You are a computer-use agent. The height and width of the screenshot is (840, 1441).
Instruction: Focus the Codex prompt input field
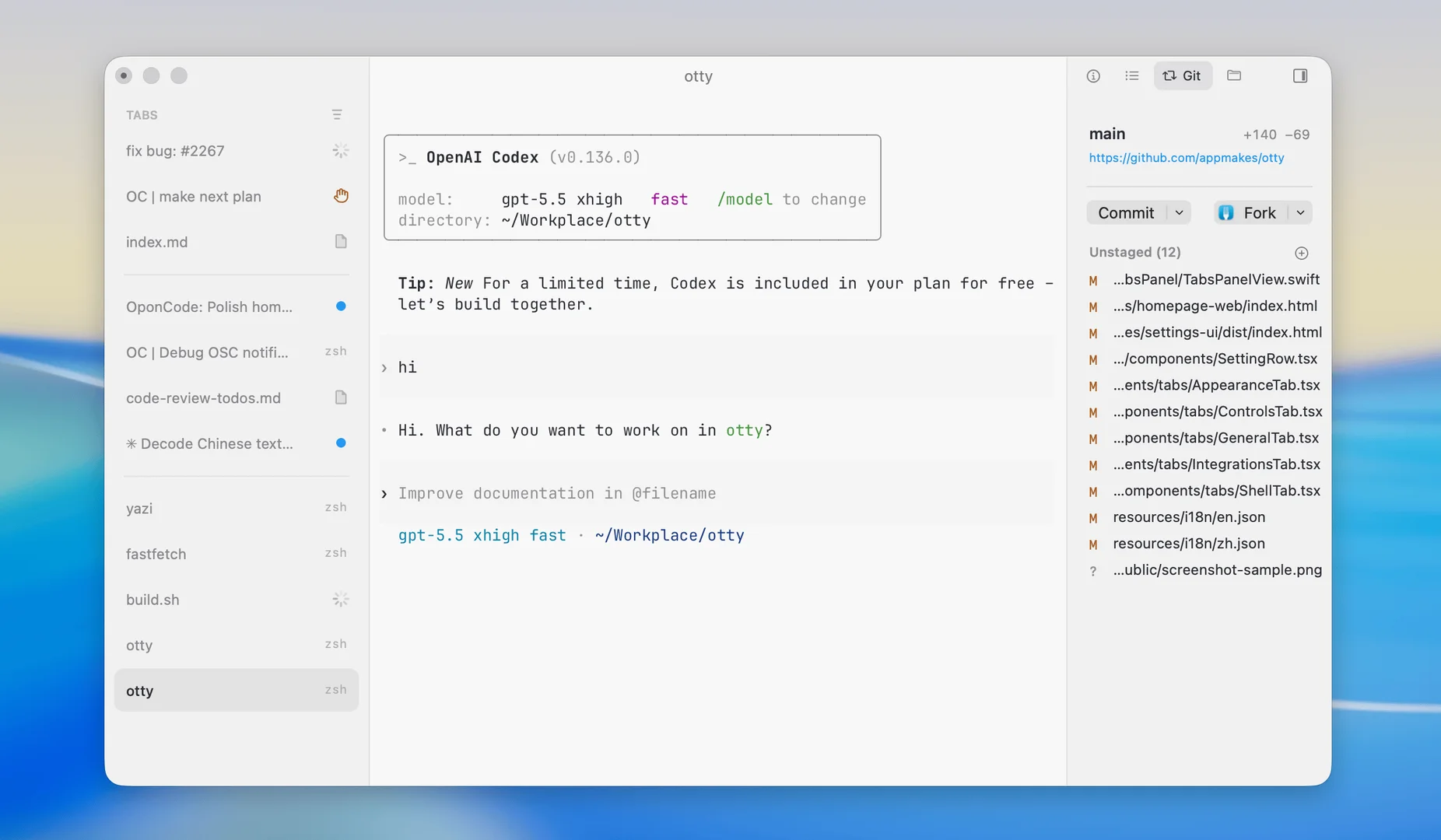point(716,493)
